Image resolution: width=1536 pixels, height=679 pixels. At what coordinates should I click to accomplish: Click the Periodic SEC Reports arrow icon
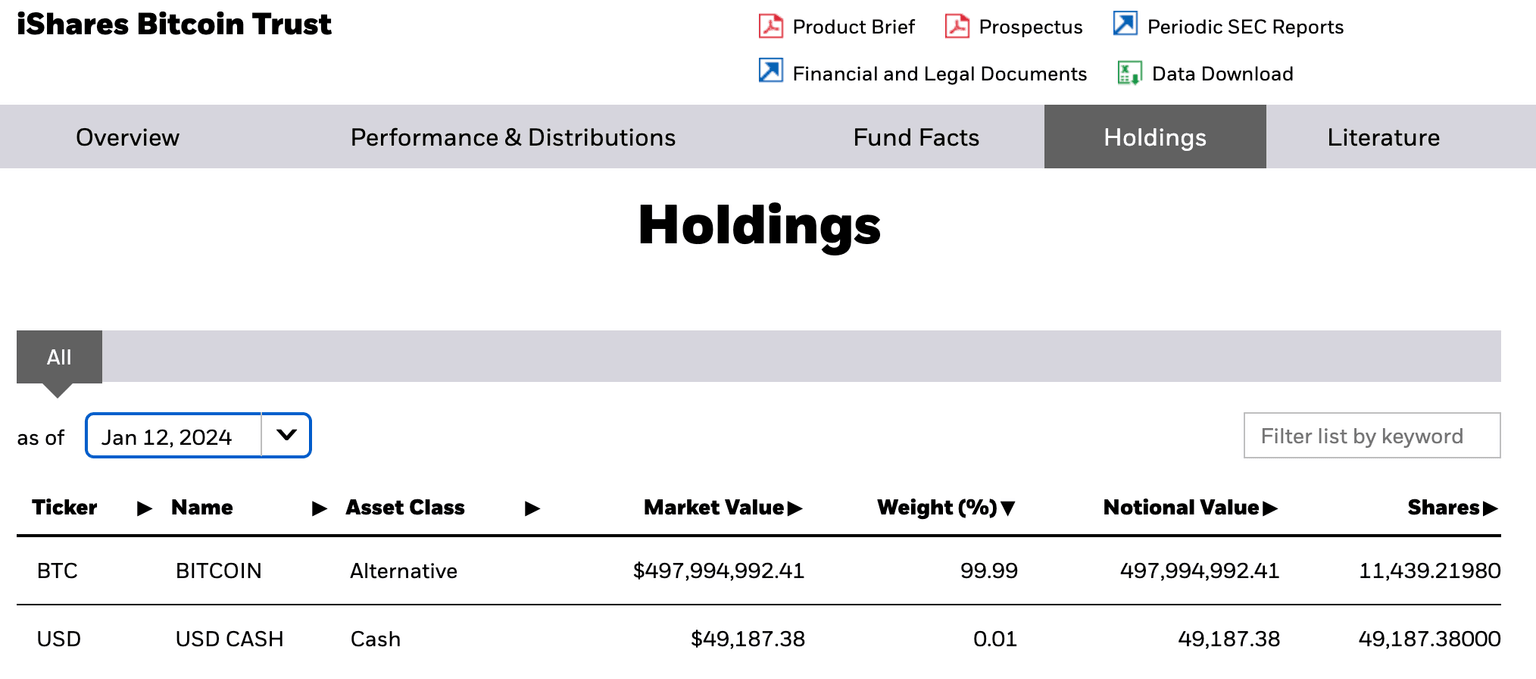pos(1125,25)
